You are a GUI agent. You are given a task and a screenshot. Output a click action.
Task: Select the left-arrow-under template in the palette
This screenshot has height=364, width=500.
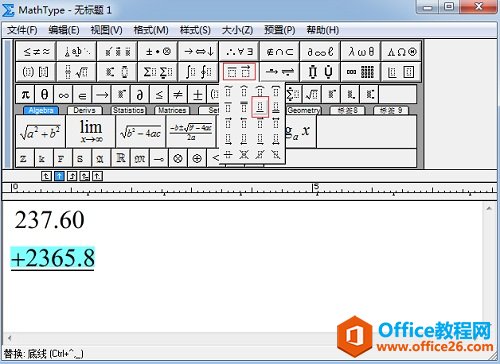tap(244, 139)
